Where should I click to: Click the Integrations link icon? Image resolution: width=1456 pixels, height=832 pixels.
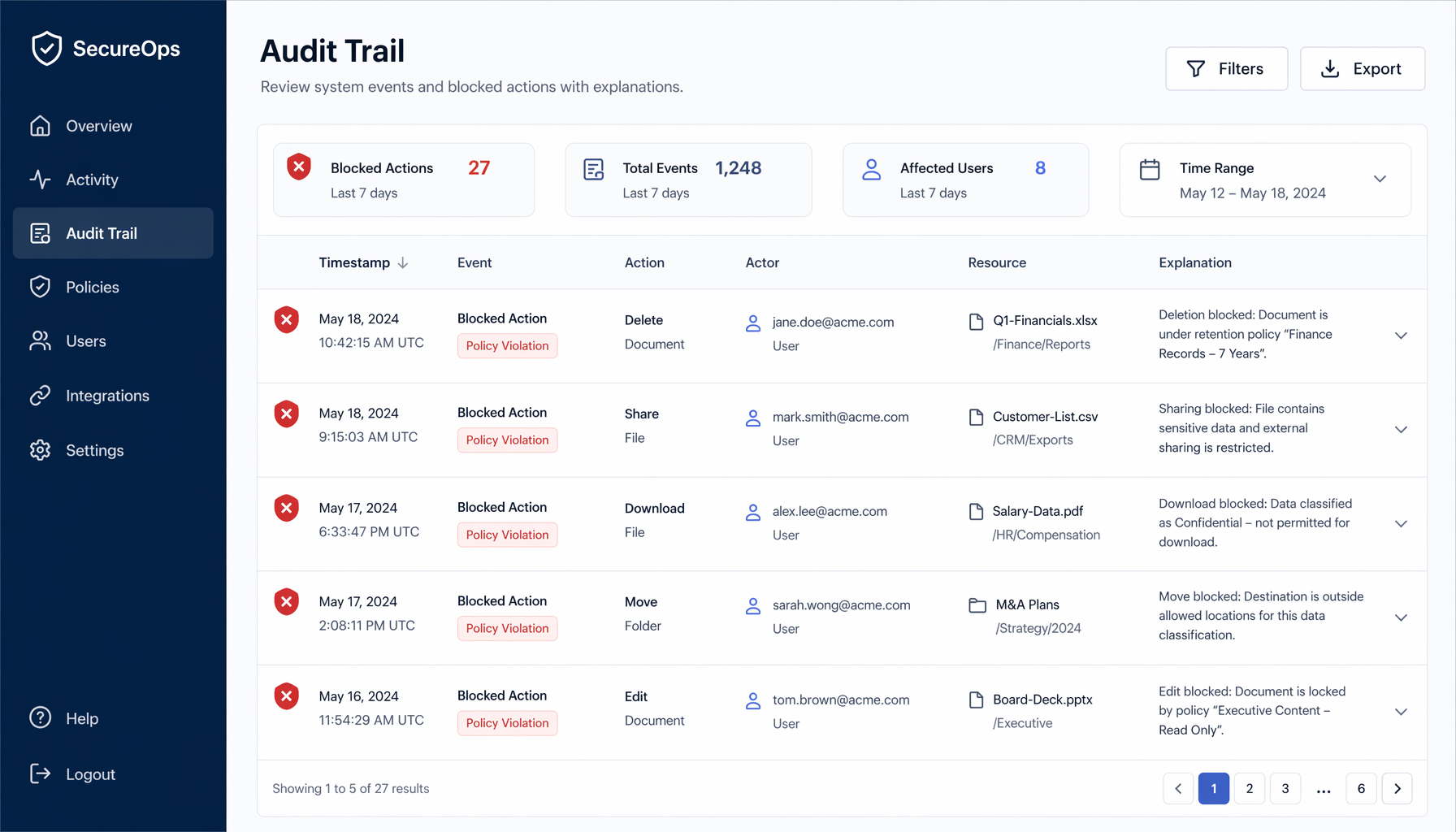[40, 396]
